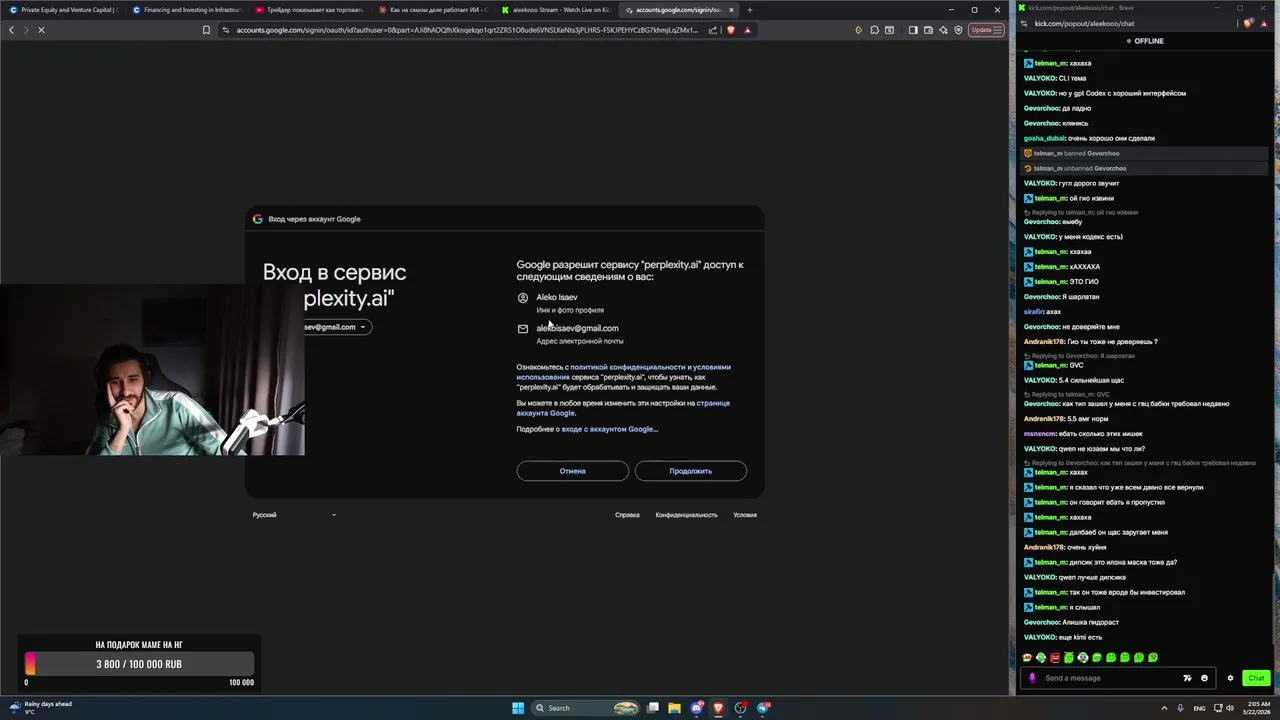Switch to Как на самом деле работает ИИ tab
Screen dimensions: 1280x720
tap(432, 10)
